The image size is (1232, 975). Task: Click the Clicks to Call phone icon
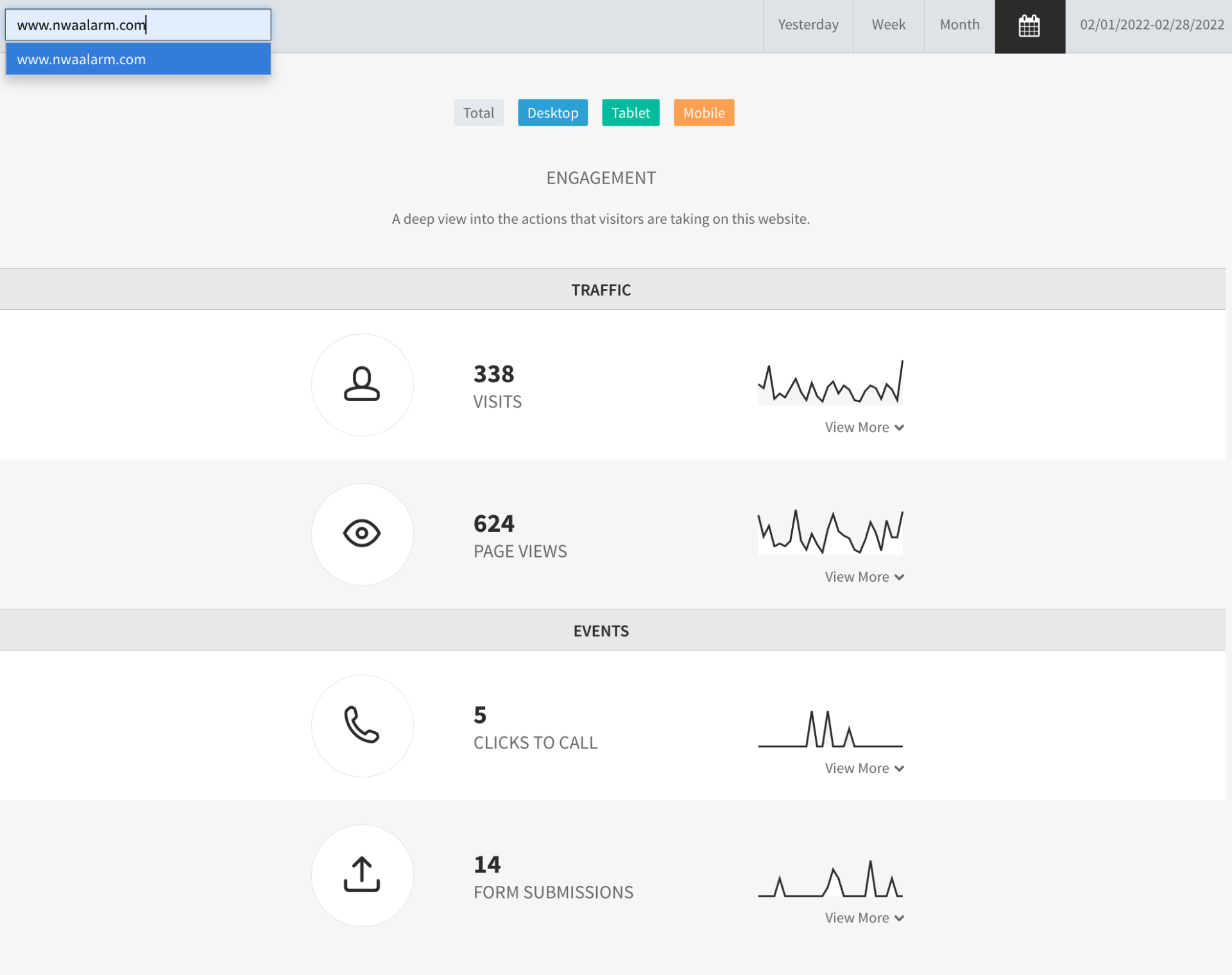(x=362, y=725)
